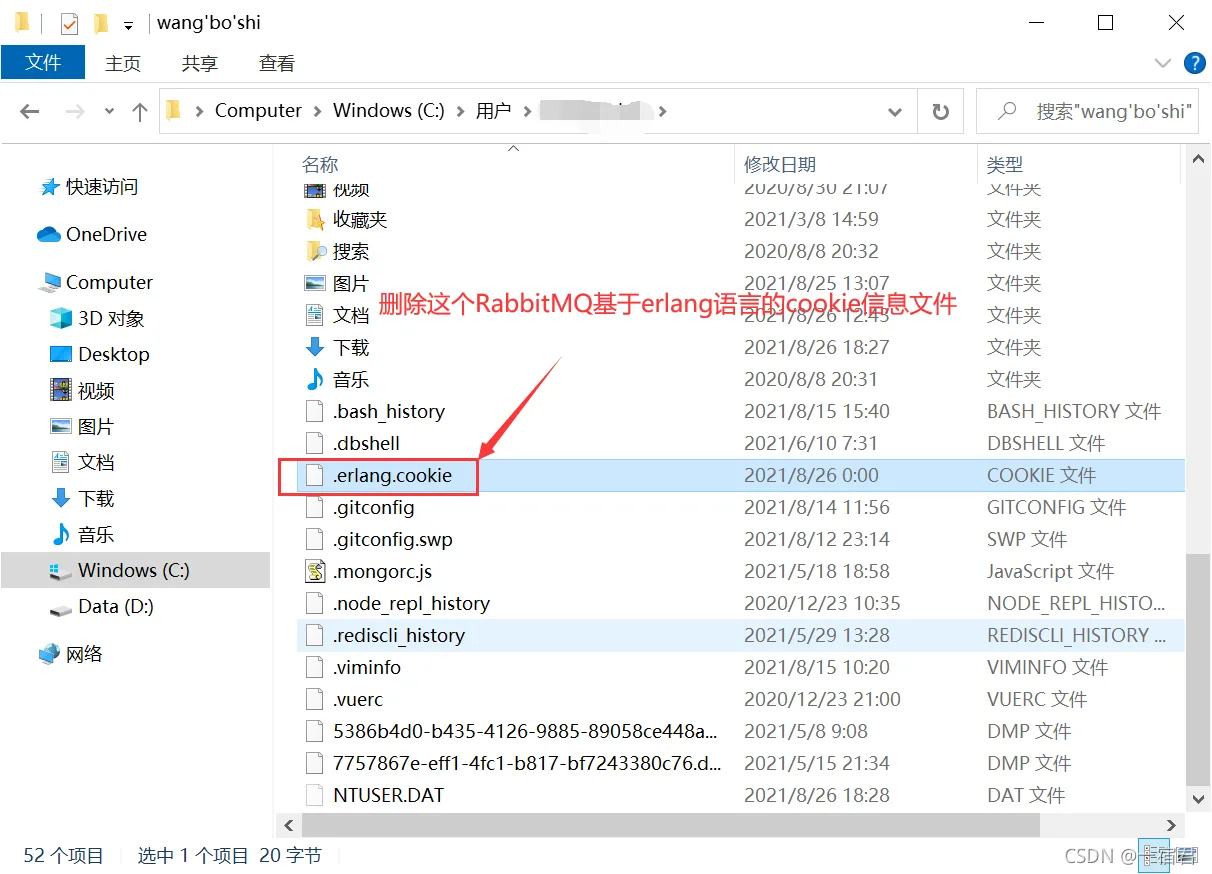Screen dimensions: 1212x874
Task: Click the 收藏夹 folder icon
Action: click(x=316, y=220)
